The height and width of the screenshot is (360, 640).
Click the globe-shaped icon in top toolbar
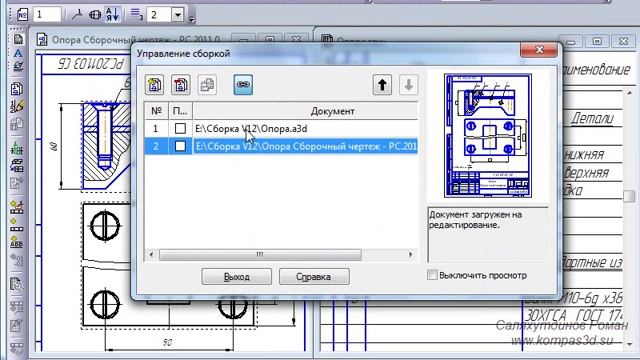point(95,15)
